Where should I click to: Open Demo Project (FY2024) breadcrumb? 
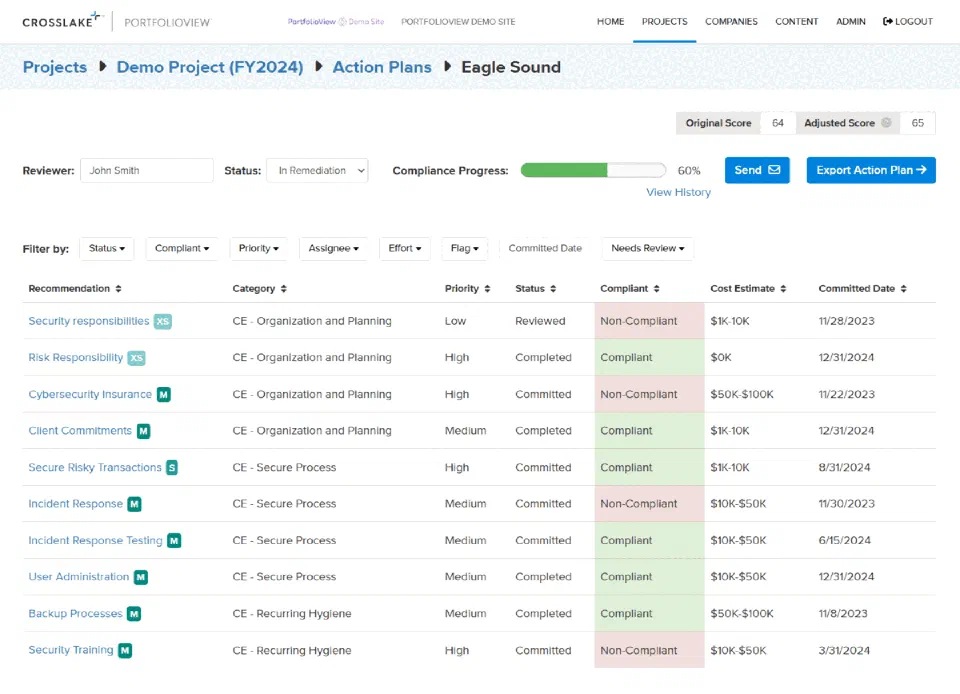pos(209,67)
